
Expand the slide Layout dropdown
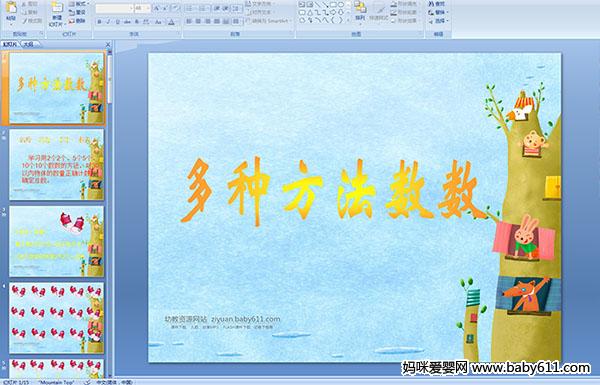(x=78, y=4)
